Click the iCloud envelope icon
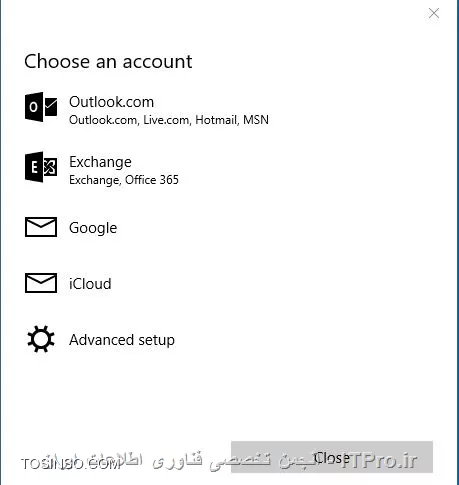Image resolution: width=459 pixels, height=485 pixels. 41,283
